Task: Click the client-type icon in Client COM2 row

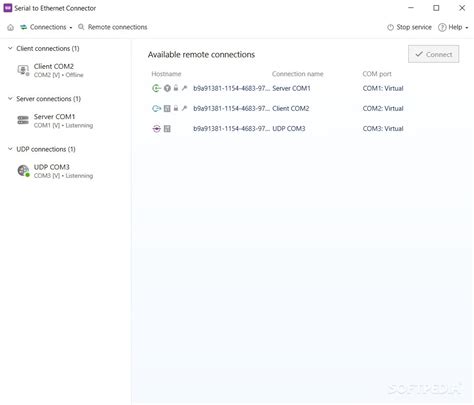Action: click(156, 108)
